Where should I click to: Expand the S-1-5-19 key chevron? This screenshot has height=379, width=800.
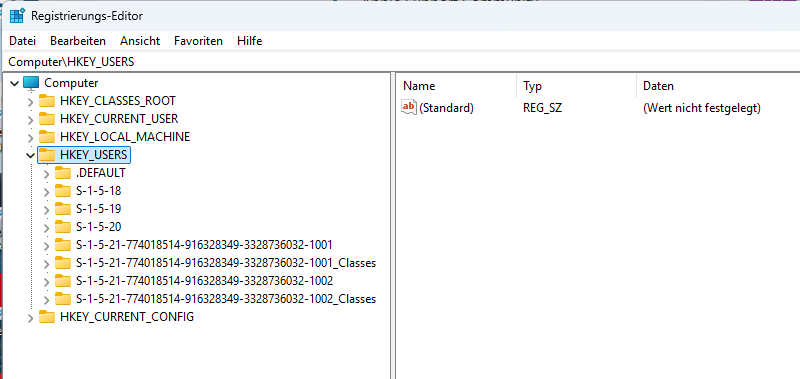tap(46, 210)
